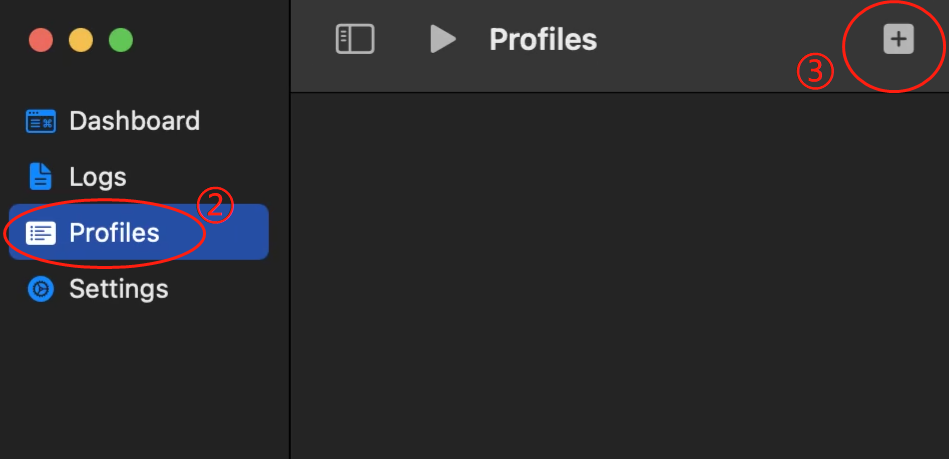Start the service with the play button

coord(442,39)
